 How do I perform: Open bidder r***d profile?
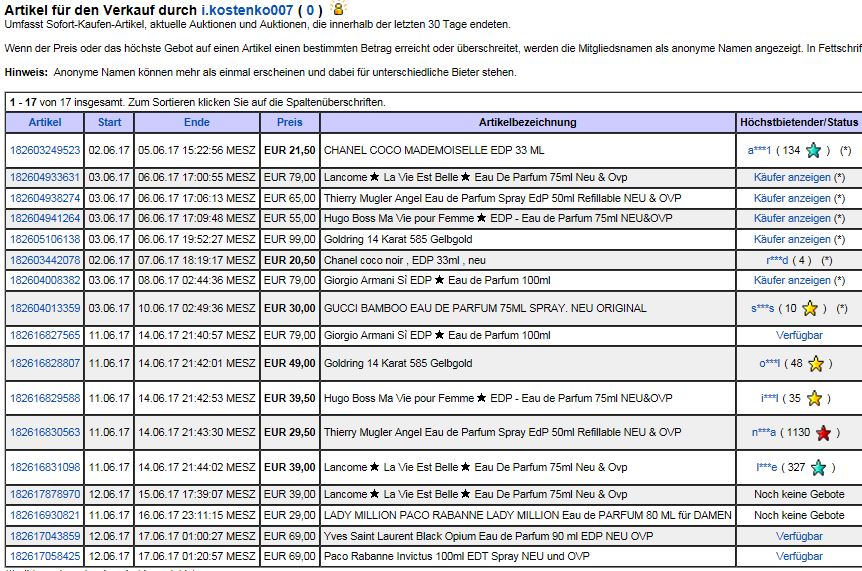[777, 260]
